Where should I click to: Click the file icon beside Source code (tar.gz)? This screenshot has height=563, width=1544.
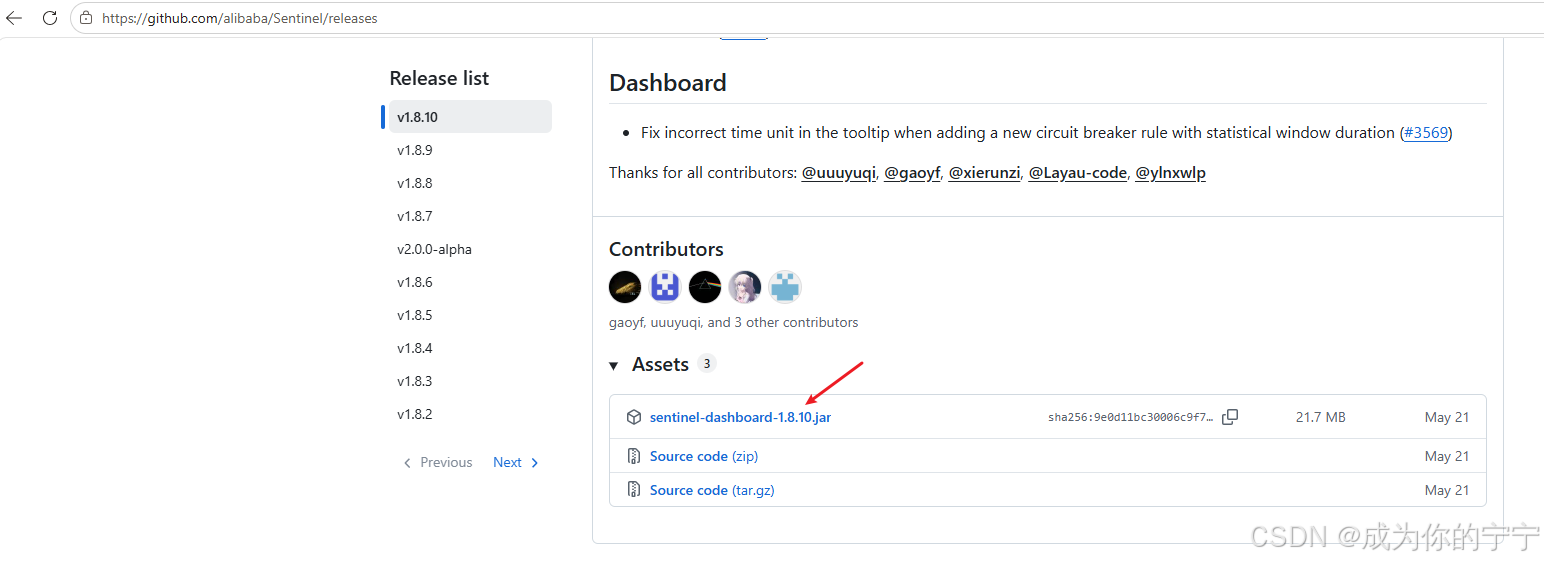(x=633, y=490)
